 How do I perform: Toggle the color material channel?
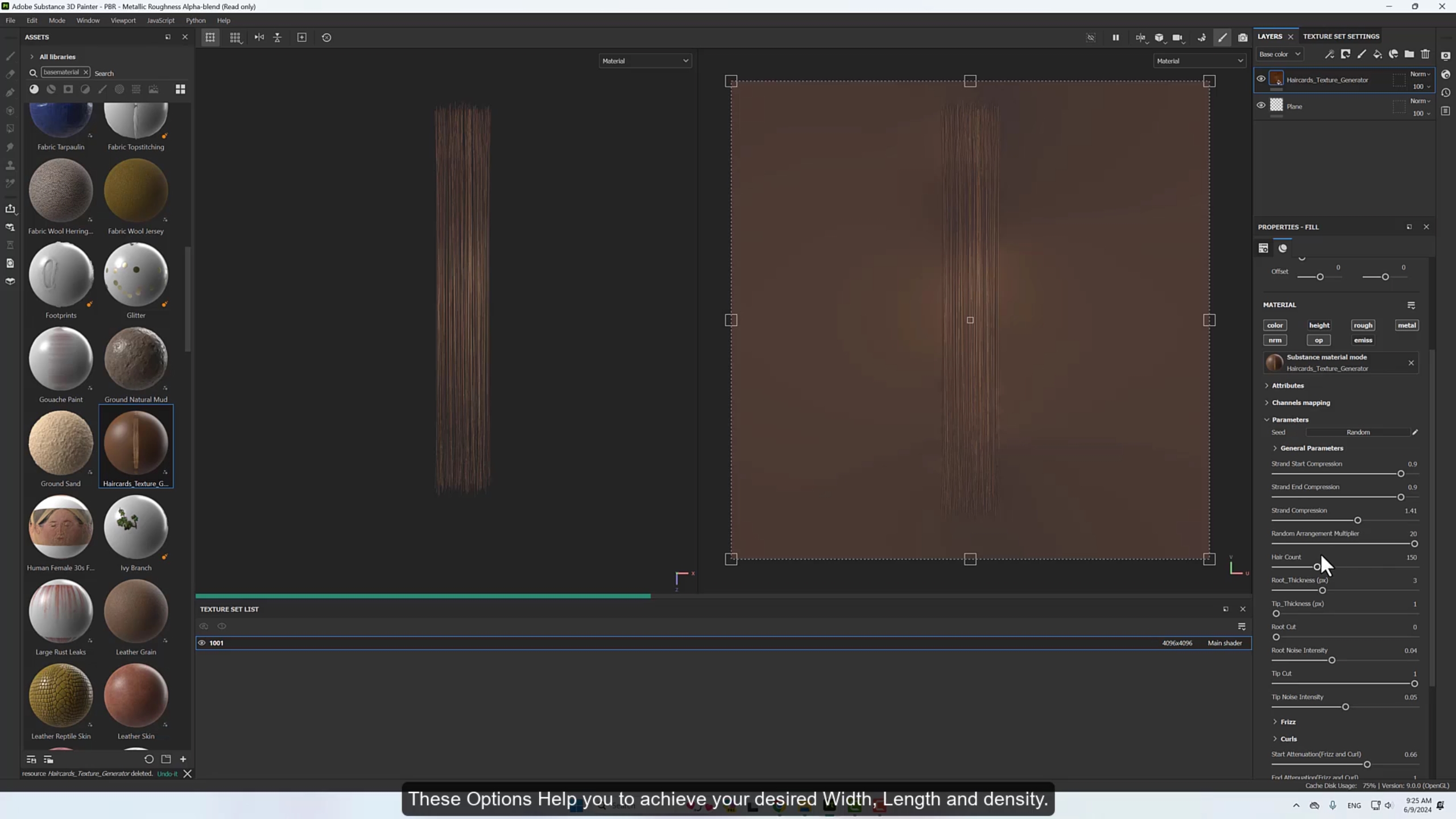click(1275, 325)
